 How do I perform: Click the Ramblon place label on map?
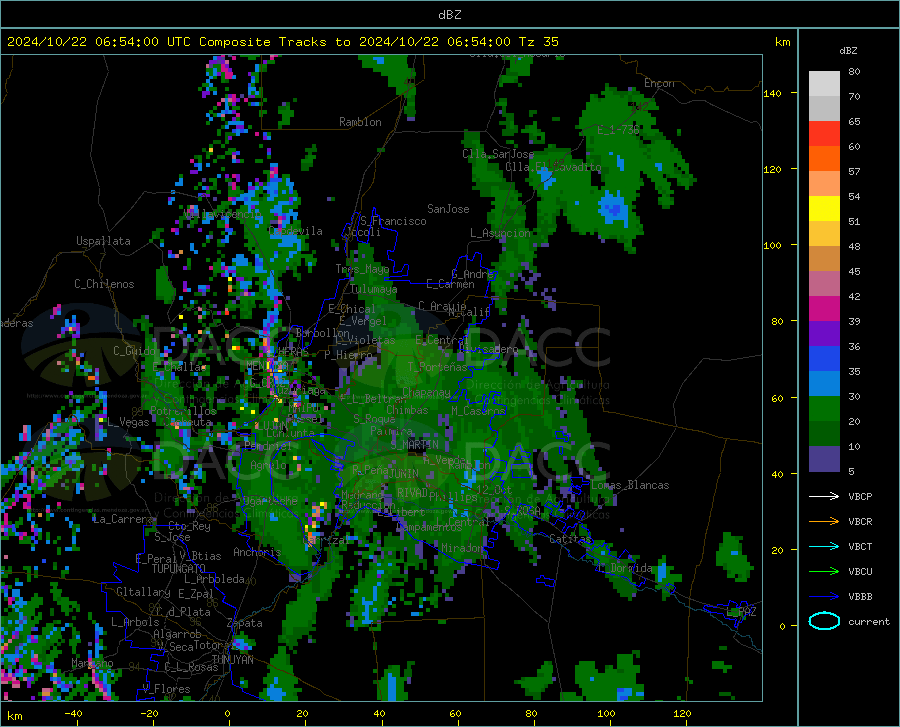click(x=360, y=122)
